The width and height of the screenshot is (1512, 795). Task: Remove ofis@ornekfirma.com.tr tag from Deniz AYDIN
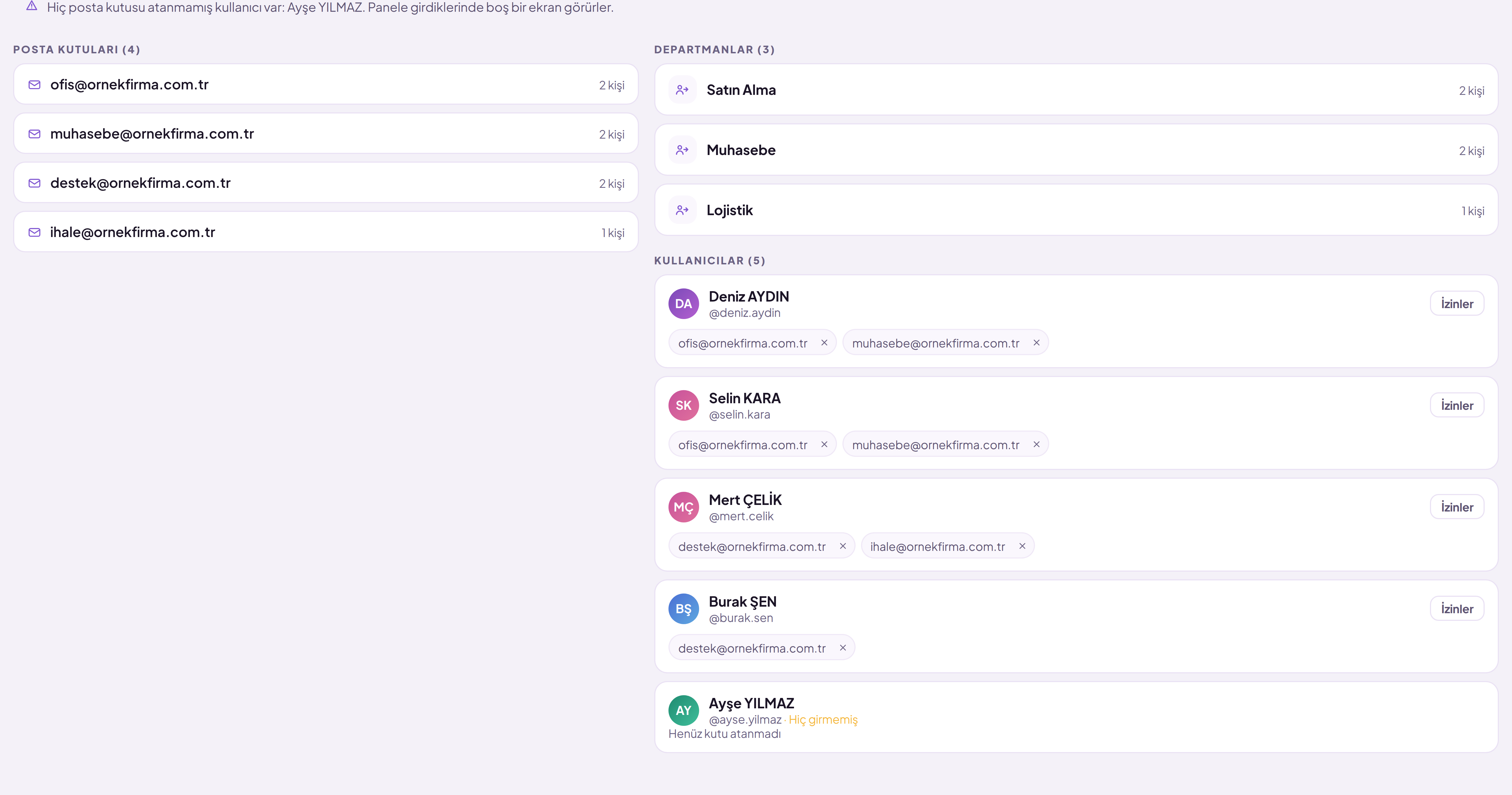tap(824, 343)
